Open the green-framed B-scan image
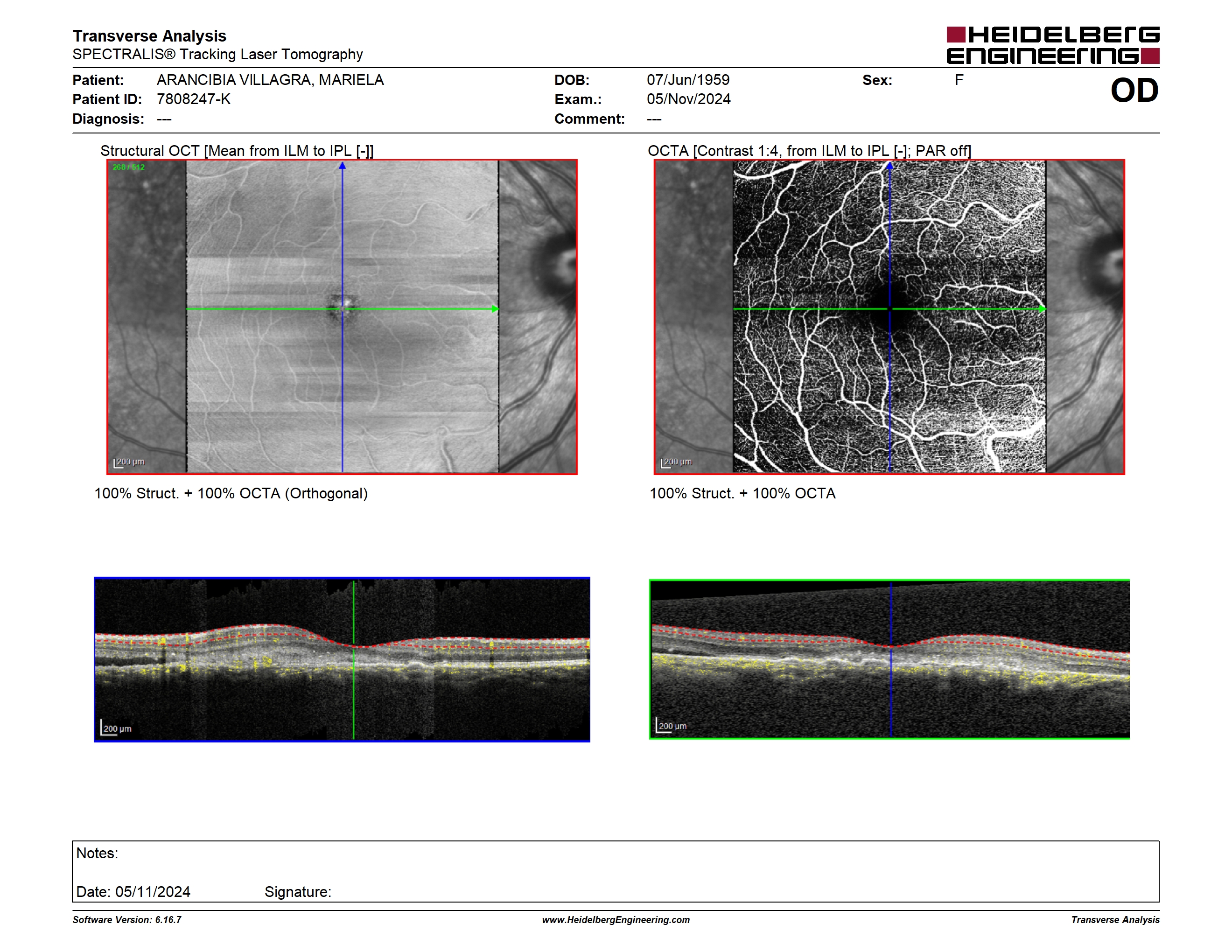This screenshot has height=952, width=1232. (889, 659)
